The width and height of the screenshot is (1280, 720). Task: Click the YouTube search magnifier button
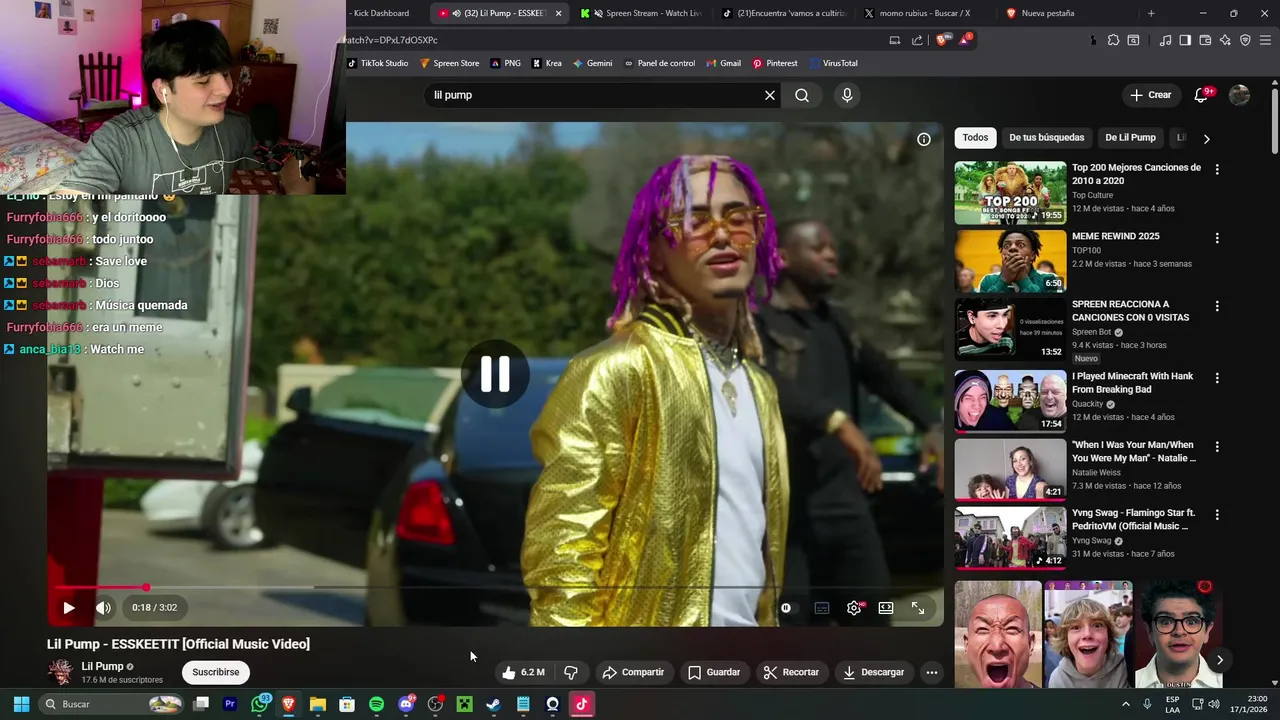pos(802,95)
